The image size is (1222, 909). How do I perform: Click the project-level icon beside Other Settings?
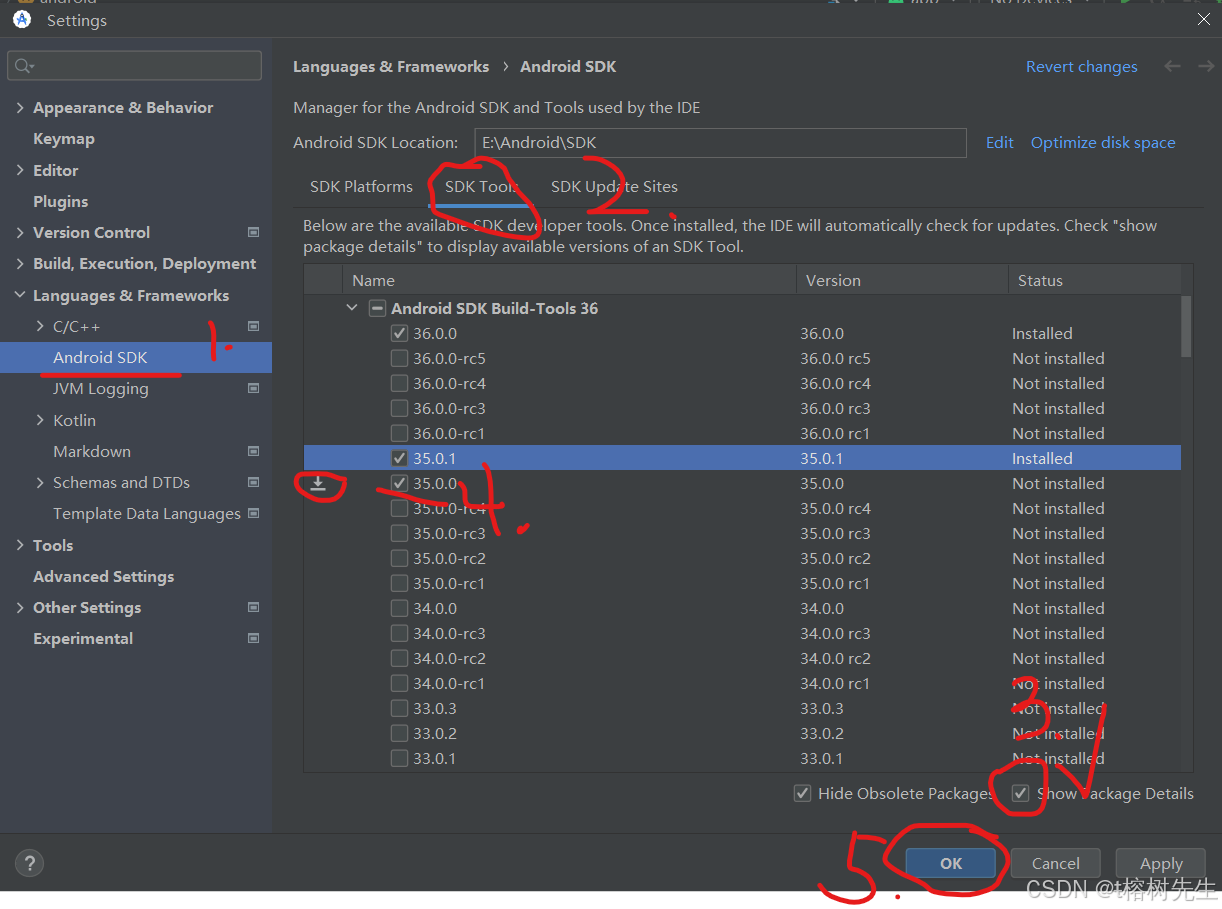(x=253, y=607)
